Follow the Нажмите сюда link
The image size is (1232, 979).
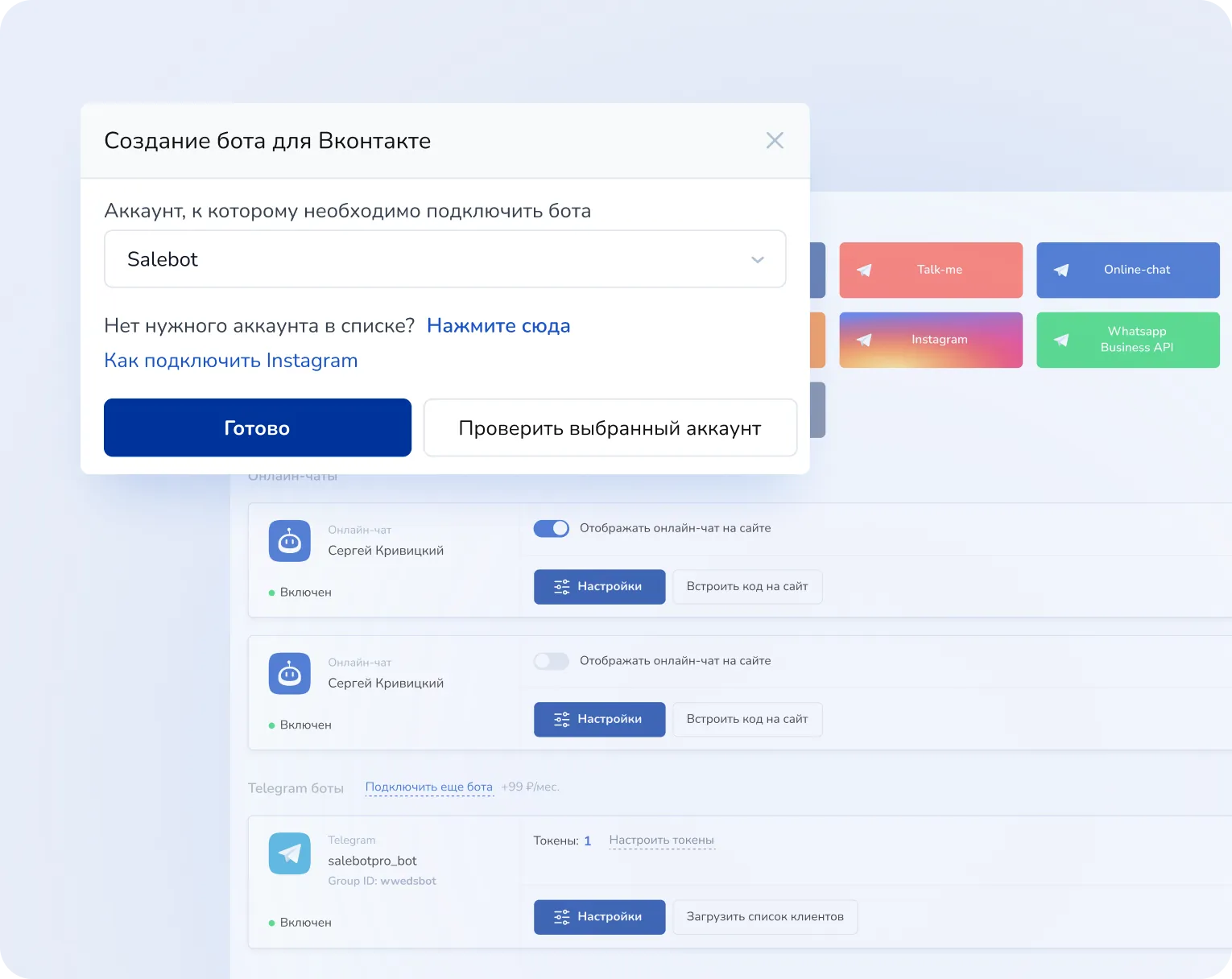[498, 326]
